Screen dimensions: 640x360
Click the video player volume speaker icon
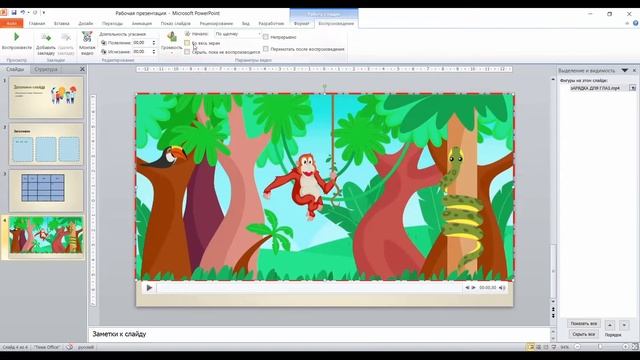[502, 288]
